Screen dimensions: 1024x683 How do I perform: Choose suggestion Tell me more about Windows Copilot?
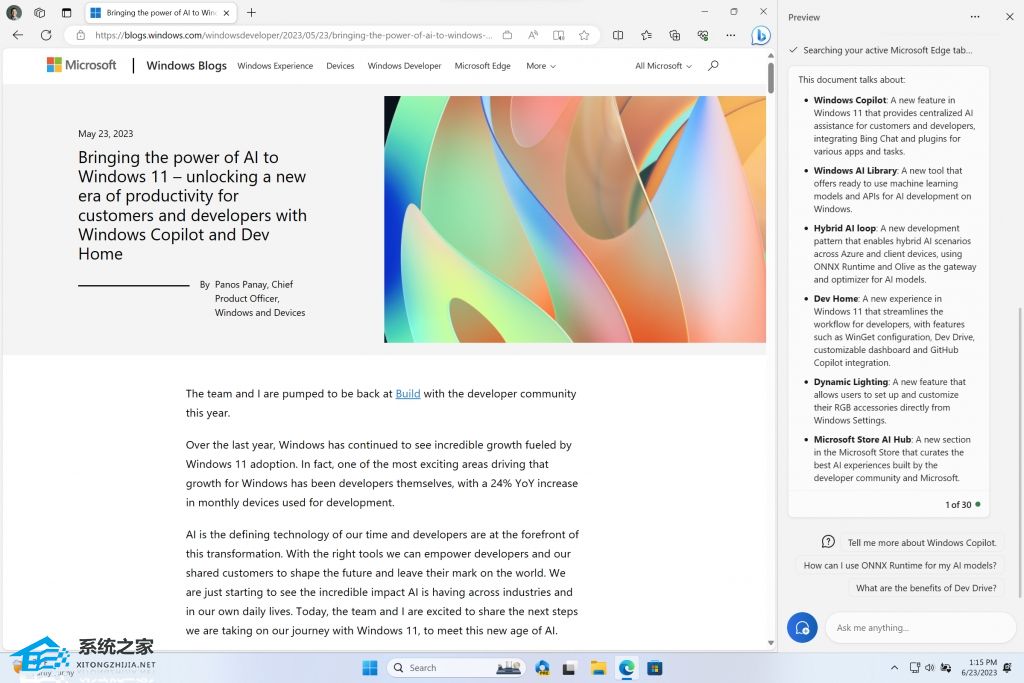[921, 542]
